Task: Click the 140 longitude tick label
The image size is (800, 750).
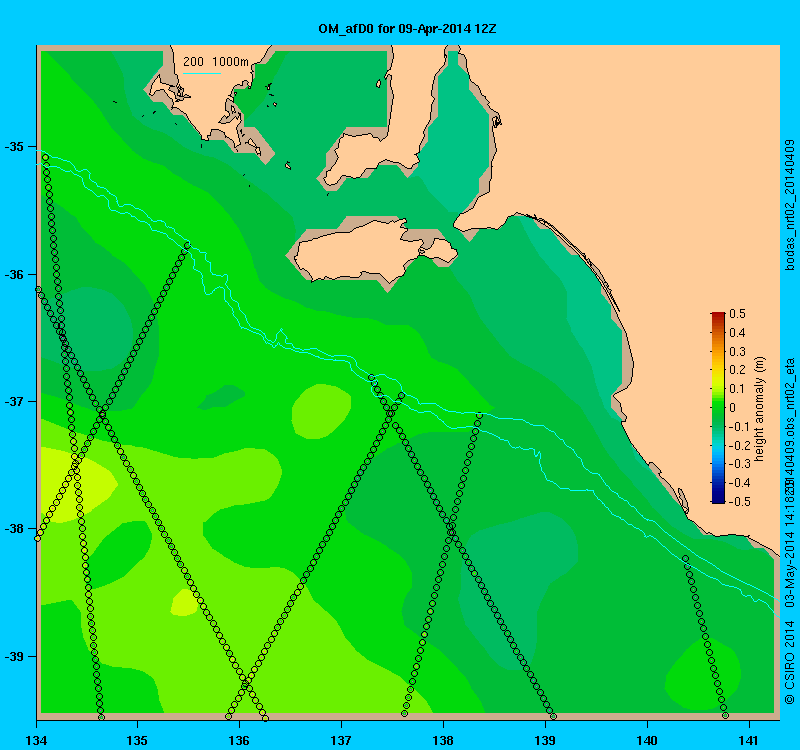Action: coord(647,740)
